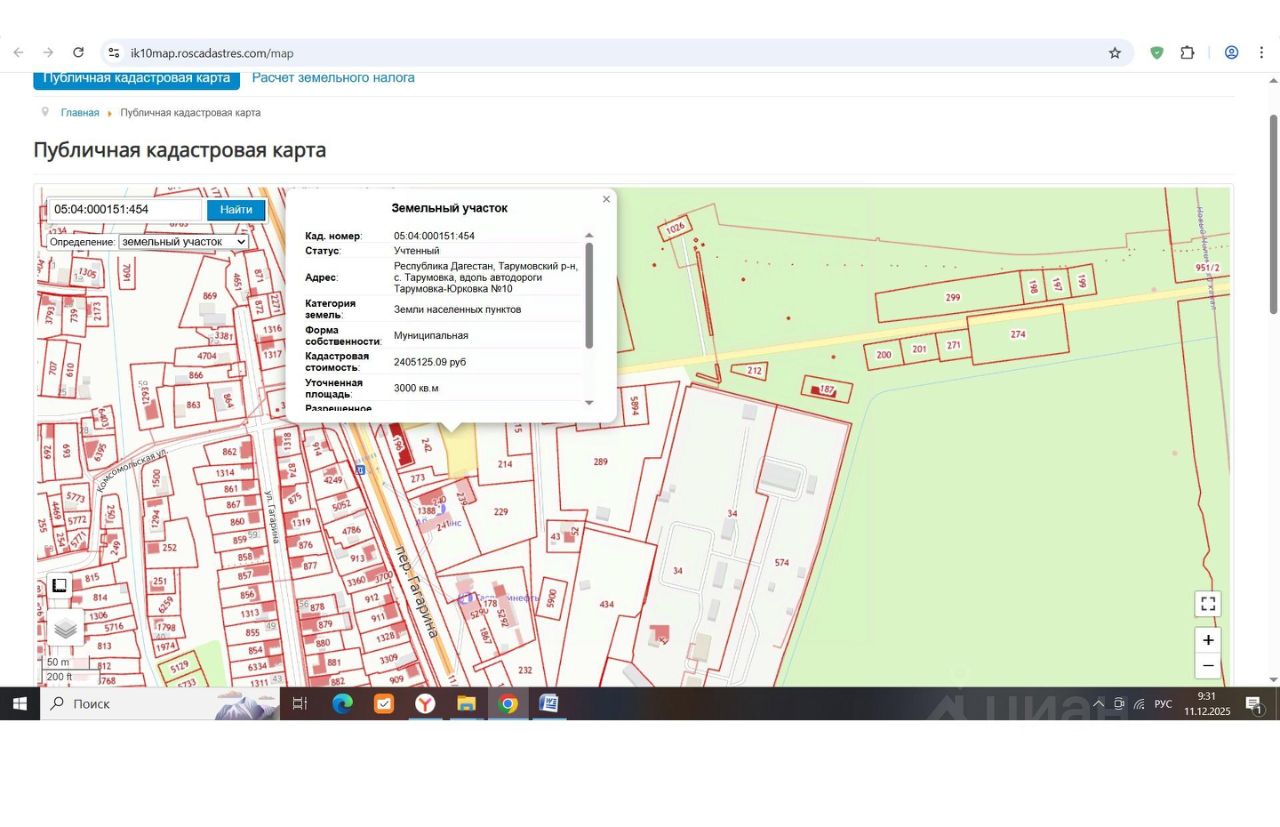Go to Главная via breadcrumb link
The width and height of the screenshot is (1280, 827).
(80, 113)
